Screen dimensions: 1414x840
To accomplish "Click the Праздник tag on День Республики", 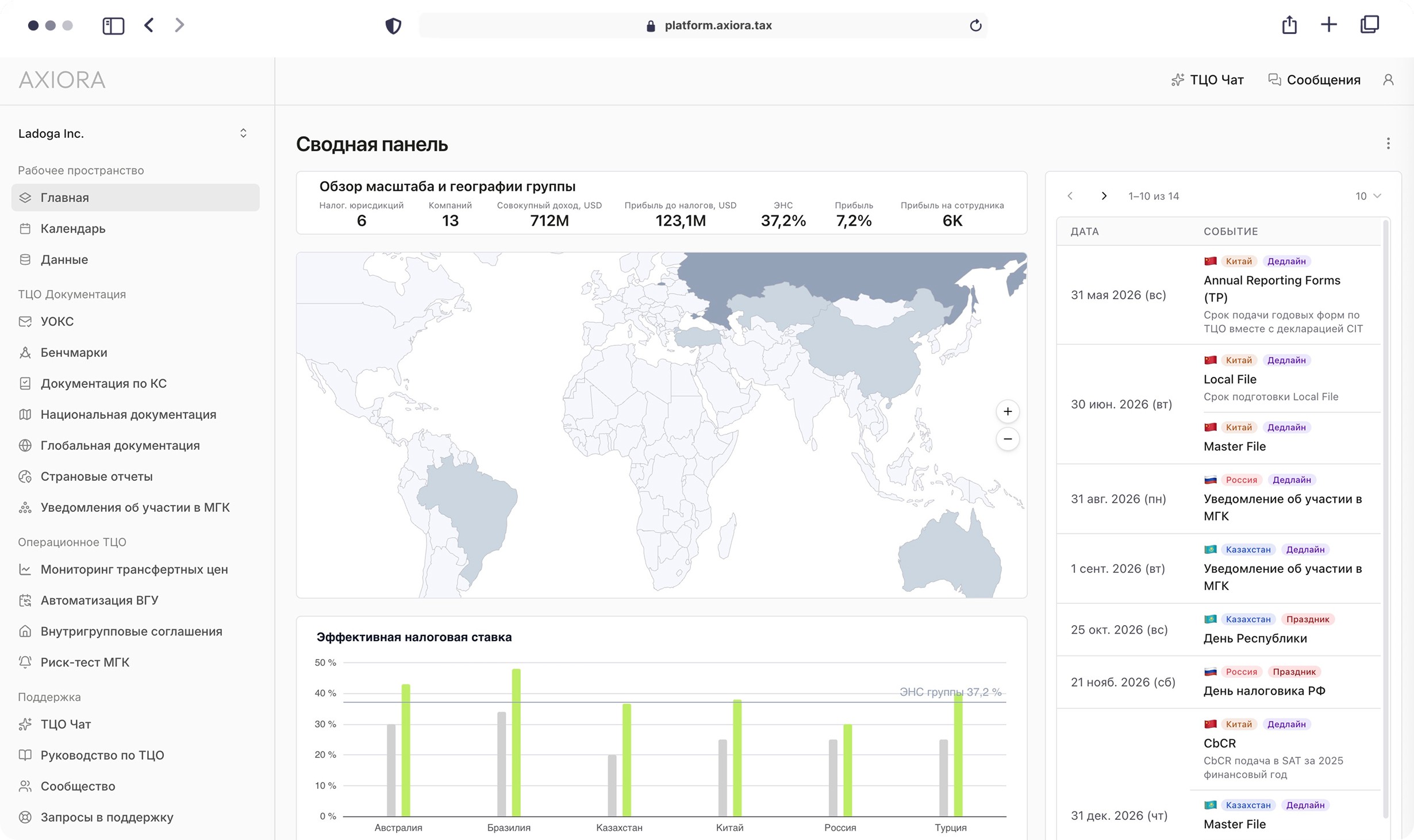I will pos(1308,619).
